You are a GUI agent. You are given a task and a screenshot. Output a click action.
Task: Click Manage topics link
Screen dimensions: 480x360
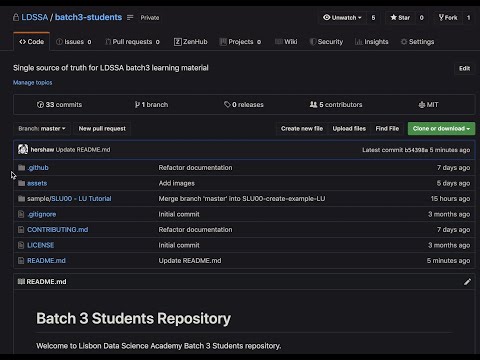tap(33, 82)
